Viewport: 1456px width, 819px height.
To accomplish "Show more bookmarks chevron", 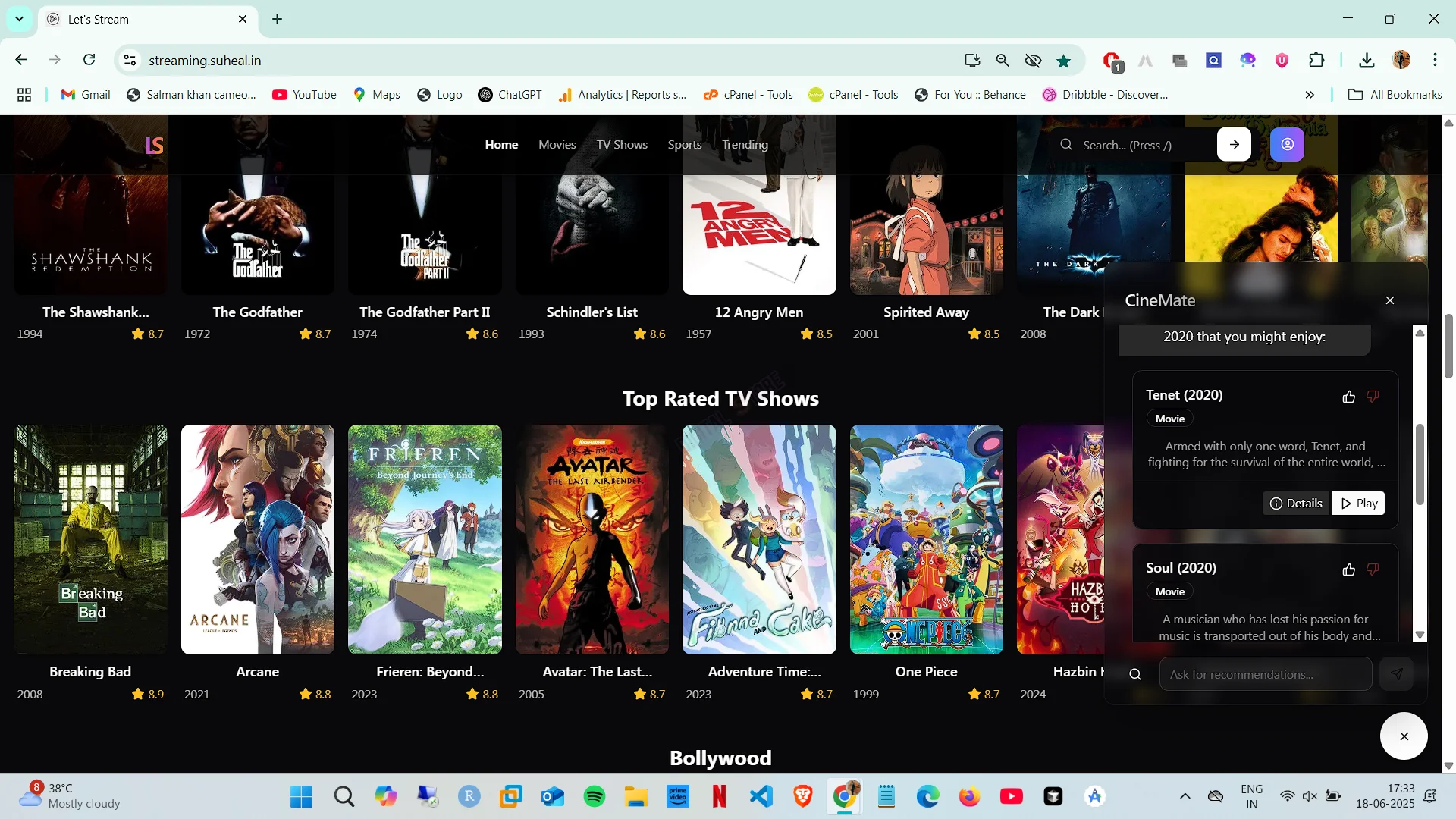I will 1310,95.
